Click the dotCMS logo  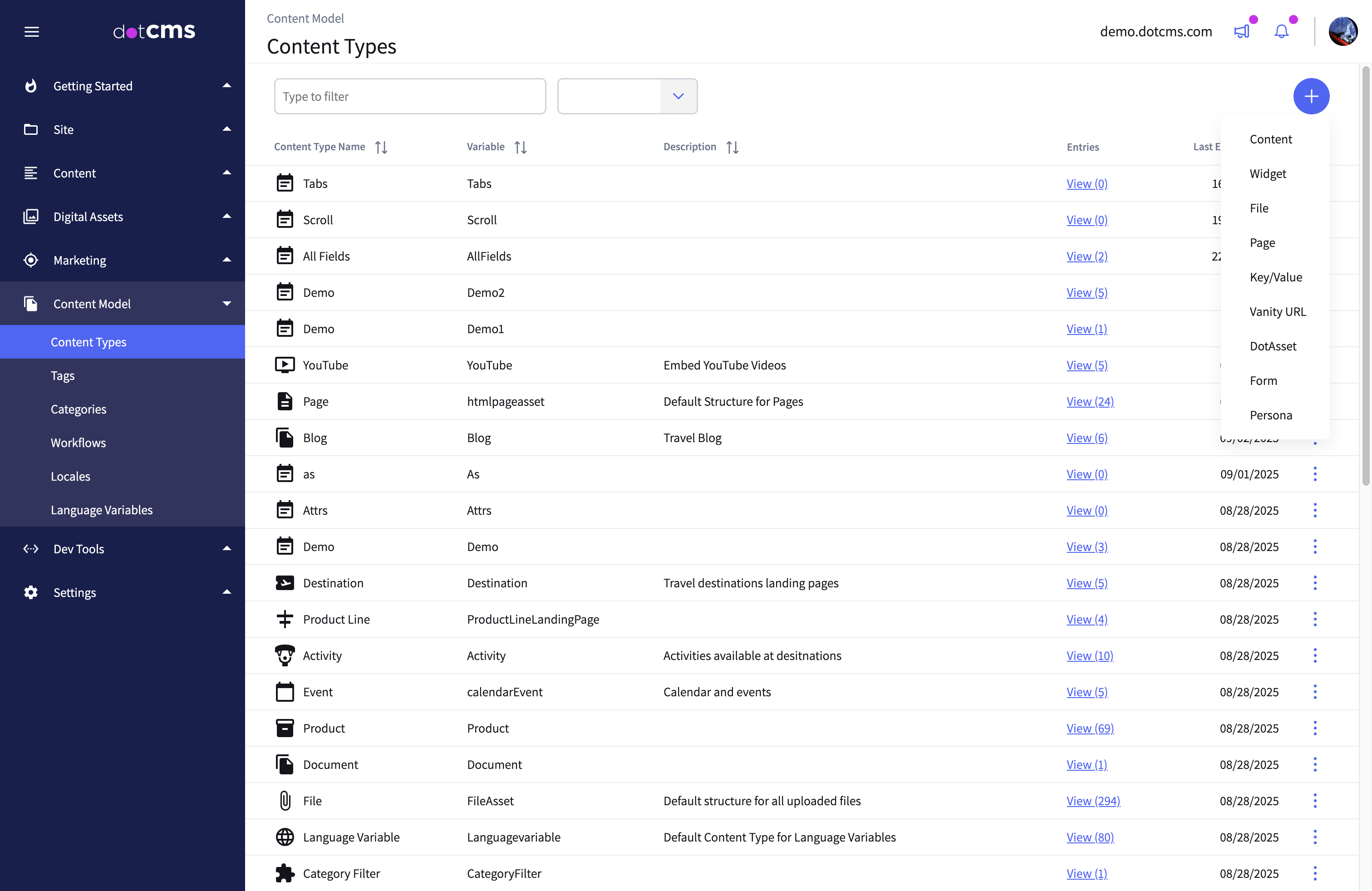[x=154, y=31]
